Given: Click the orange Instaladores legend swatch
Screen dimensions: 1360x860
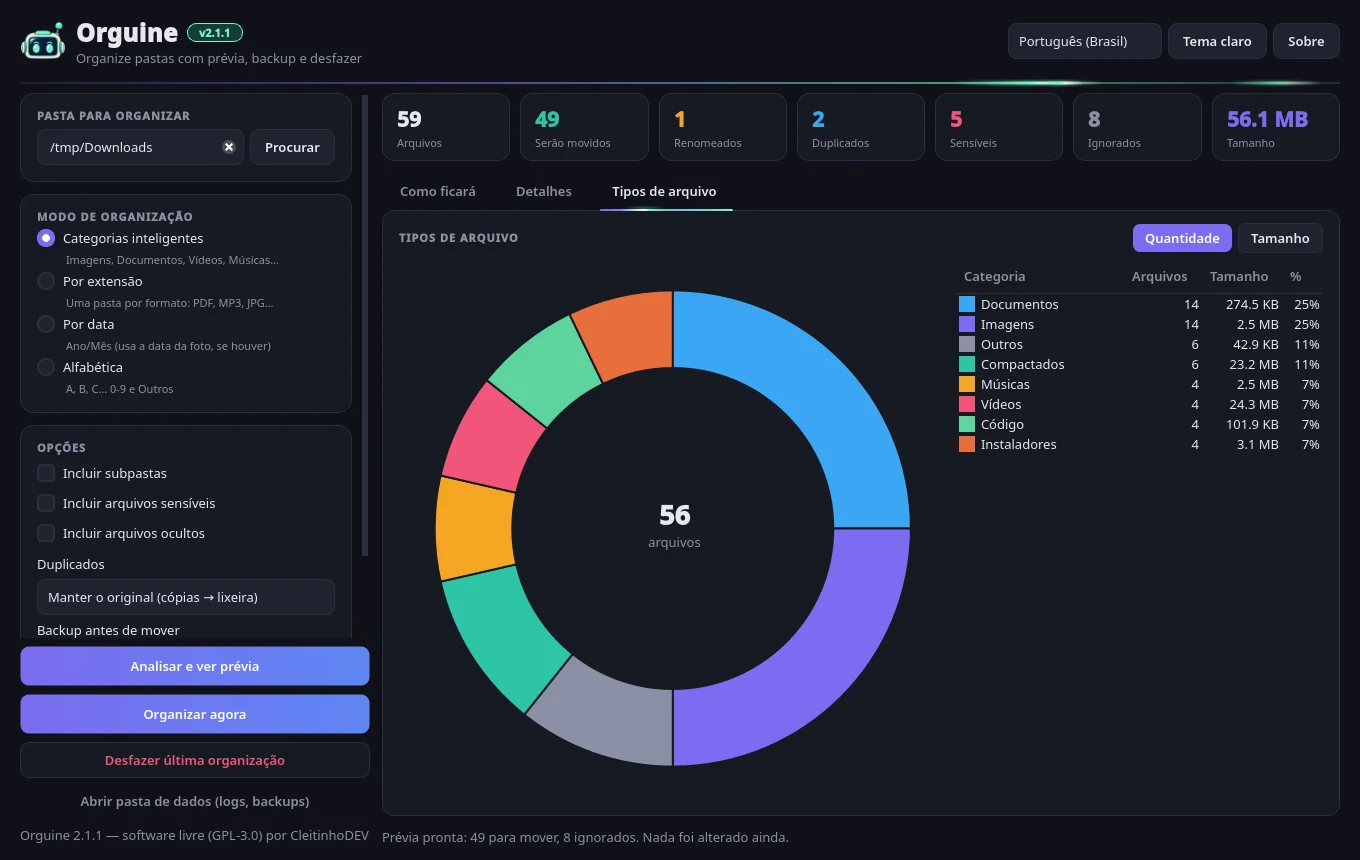Looking at the screenshot, I should coord(967,444).
